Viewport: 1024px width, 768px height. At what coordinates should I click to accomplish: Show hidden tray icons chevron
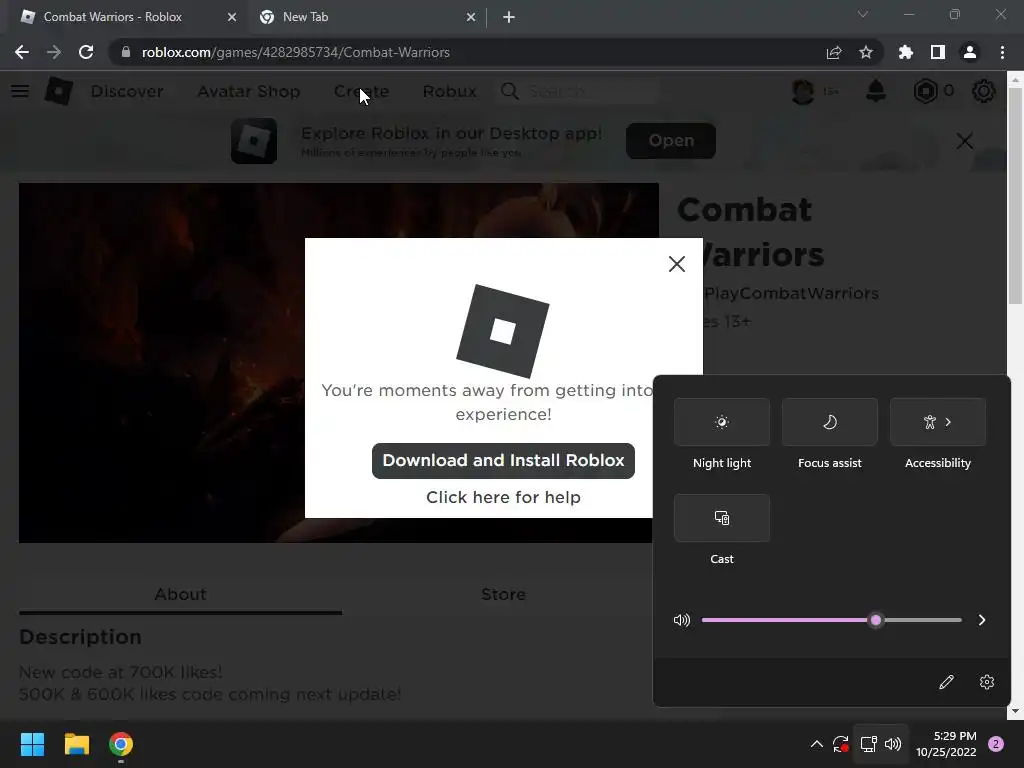coord(816,744)
